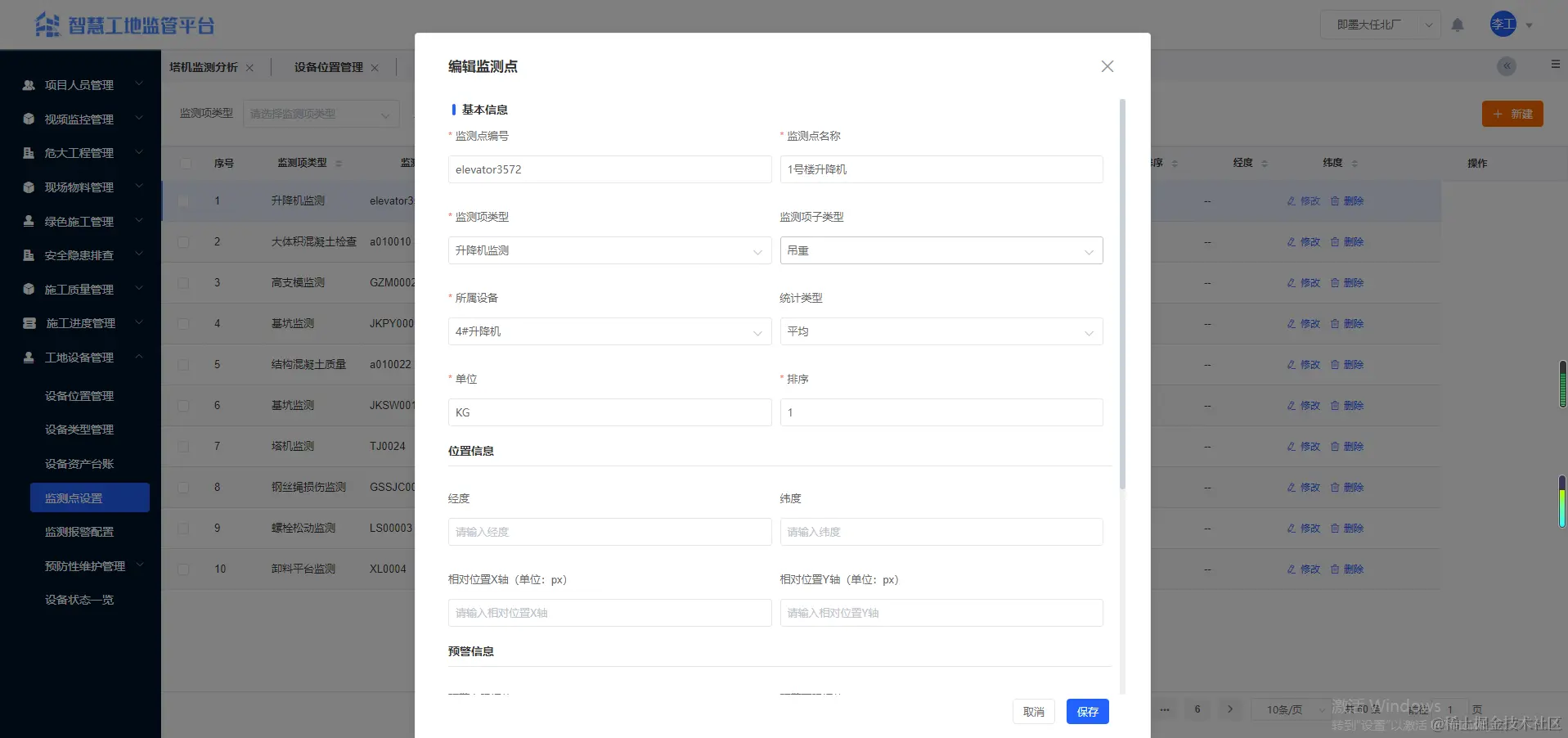This screenshot has width=1568, height=738.
Task: Click the 项目人员管理 sidebar icon
Action: coord(27,84)
